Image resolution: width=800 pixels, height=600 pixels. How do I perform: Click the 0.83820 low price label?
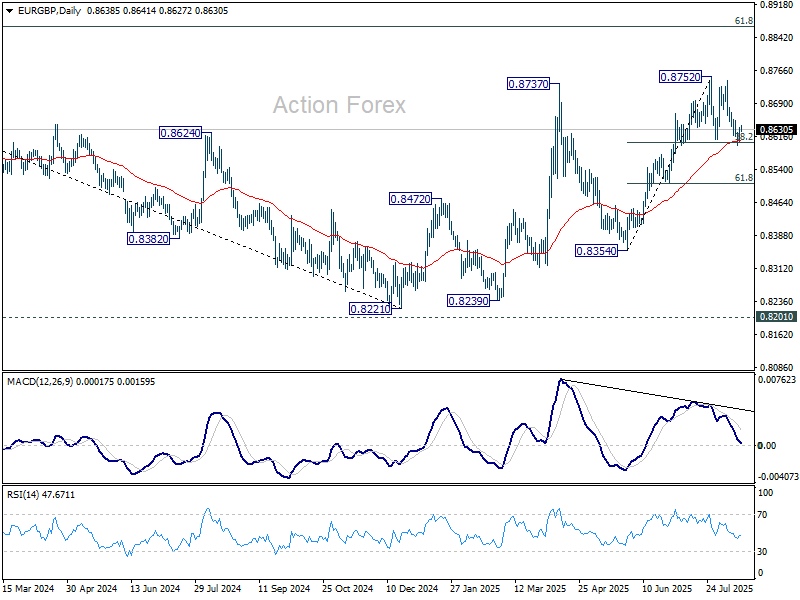tap(148, 239)
